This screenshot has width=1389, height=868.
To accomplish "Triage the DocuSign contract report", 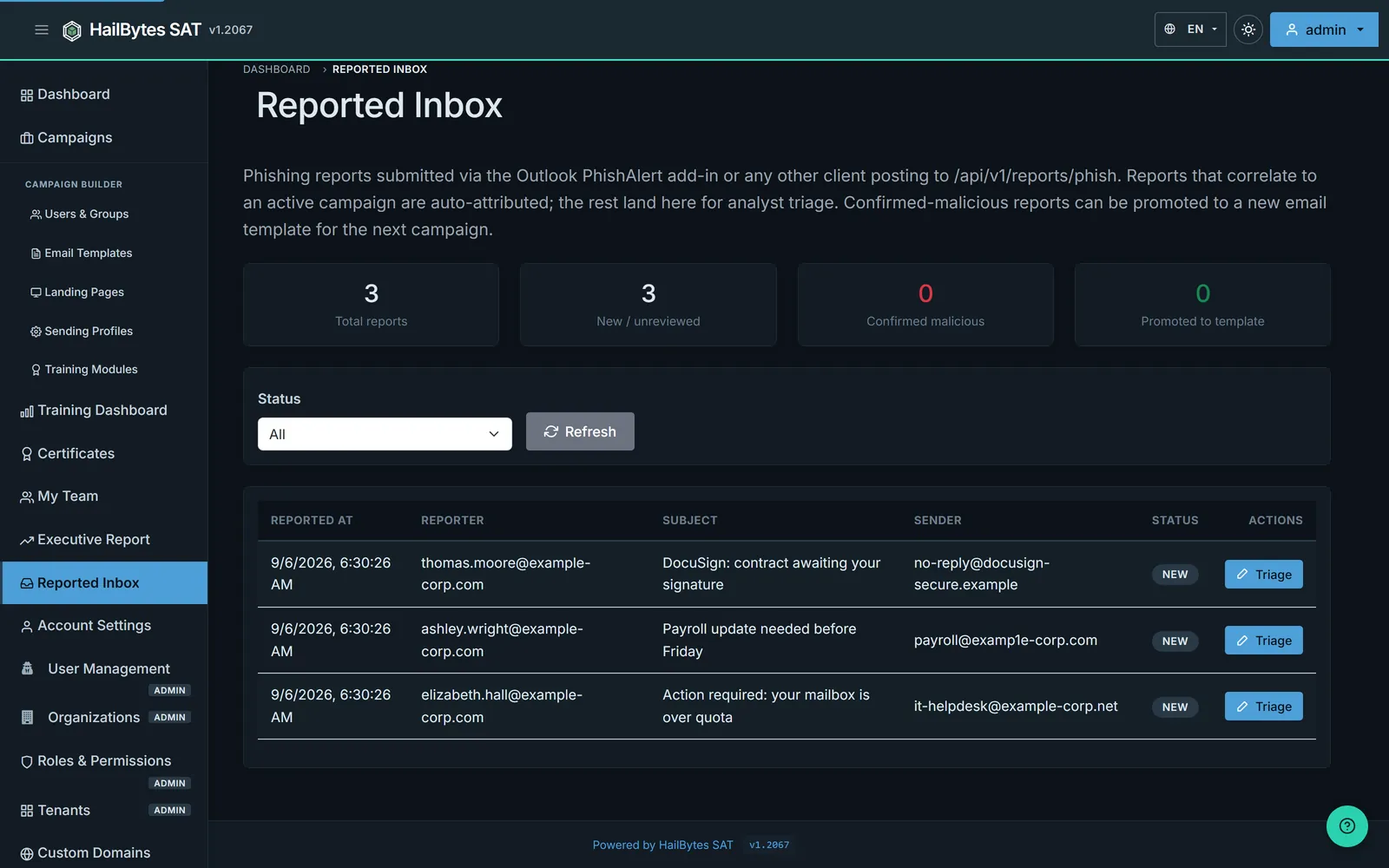I will (1263, 575).
